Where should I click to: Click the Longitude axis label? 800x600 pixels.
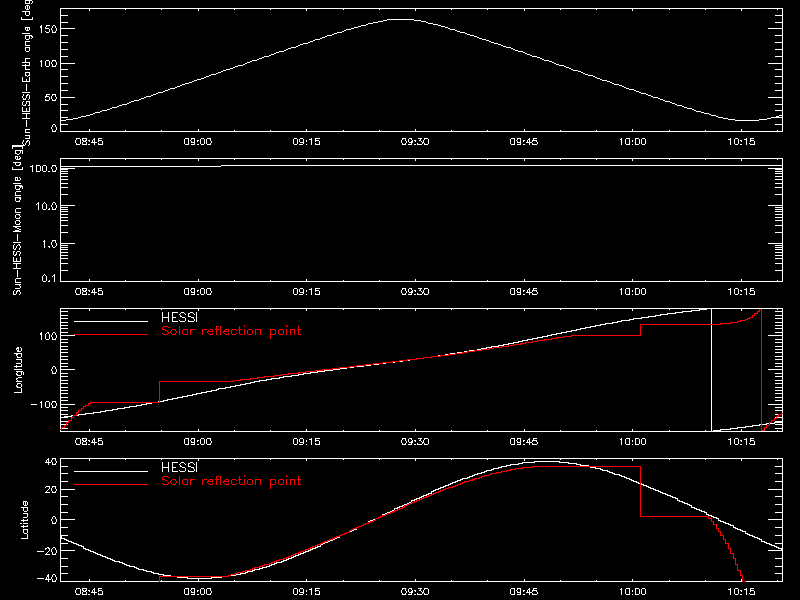coord(18,370)
